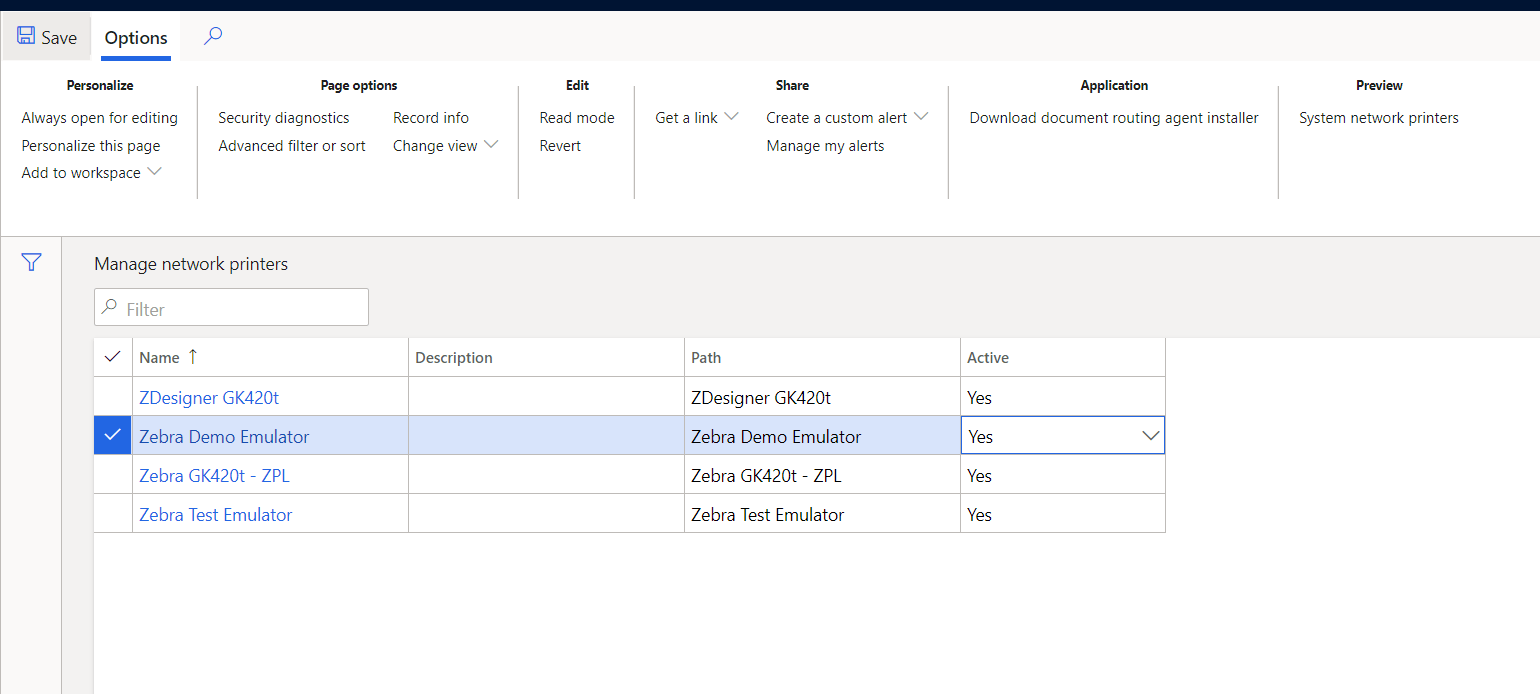Expand the Create a custom alert dropdown
The image size is (1540, 694).
coord(921,117)
